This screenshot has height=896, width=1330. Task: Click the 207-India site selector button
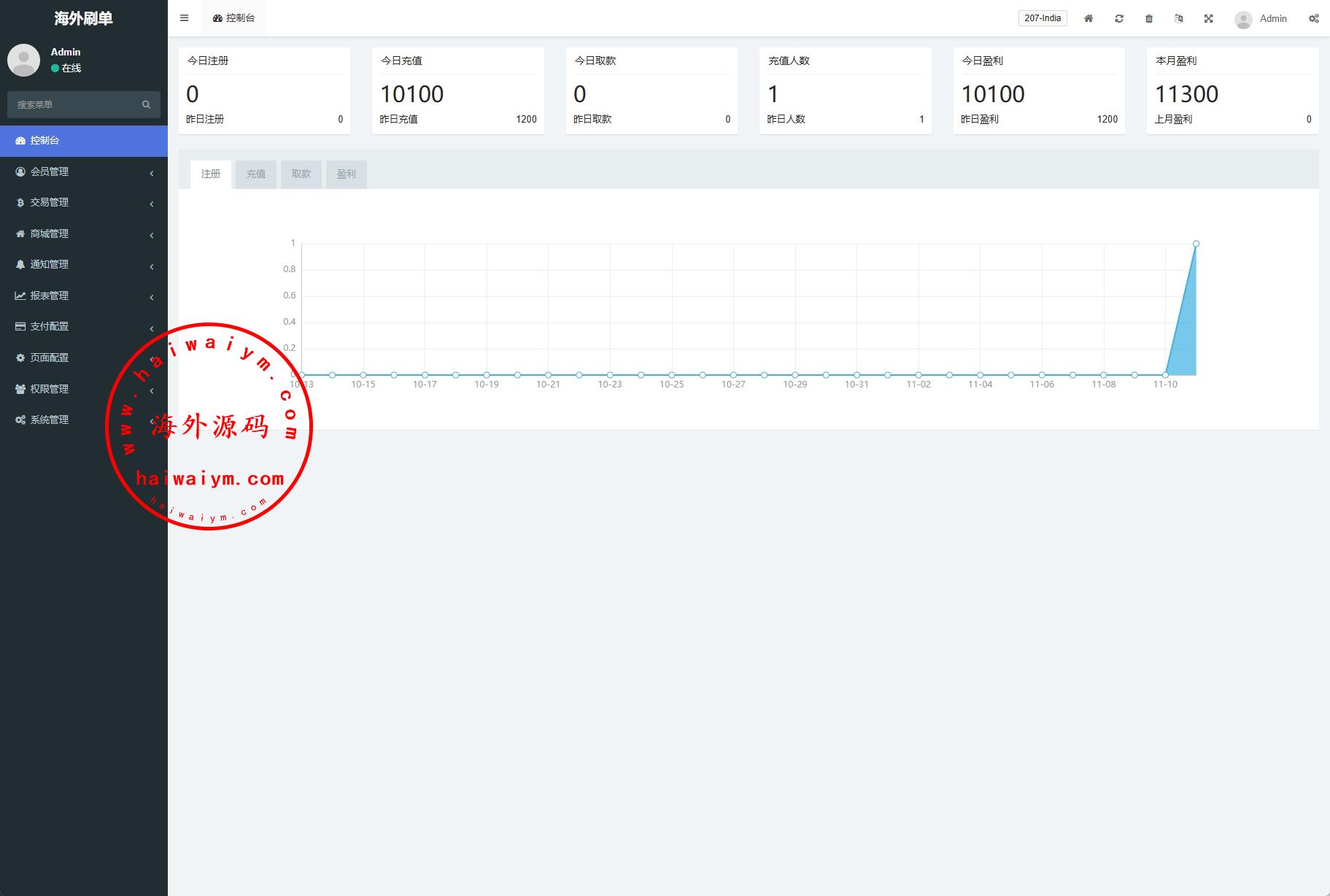pyautogui.click(x=1042, y=18)
